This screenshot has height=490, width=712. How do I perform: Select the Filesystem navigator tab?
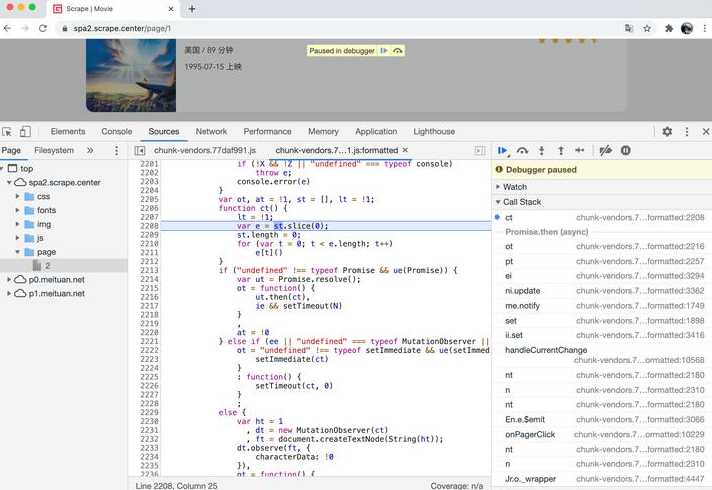(54, 150)
